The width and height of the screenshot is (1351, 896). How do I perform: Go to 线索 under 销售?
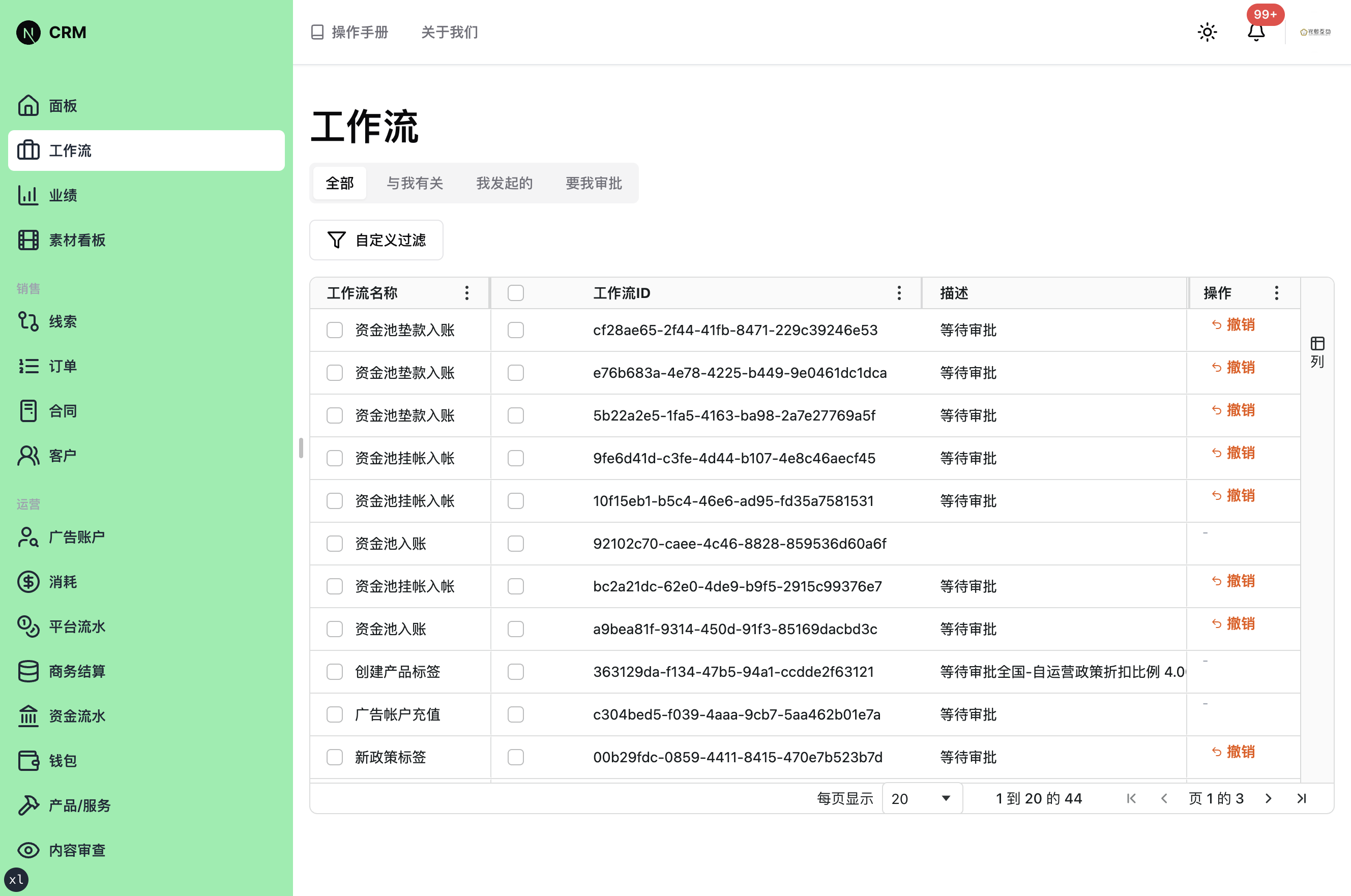[x=64, y=321]
